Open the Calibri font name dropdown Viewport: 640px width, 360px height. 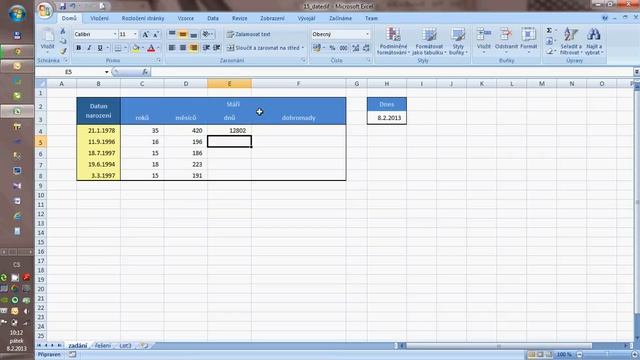pyautogui.click(x=115, y=34)
